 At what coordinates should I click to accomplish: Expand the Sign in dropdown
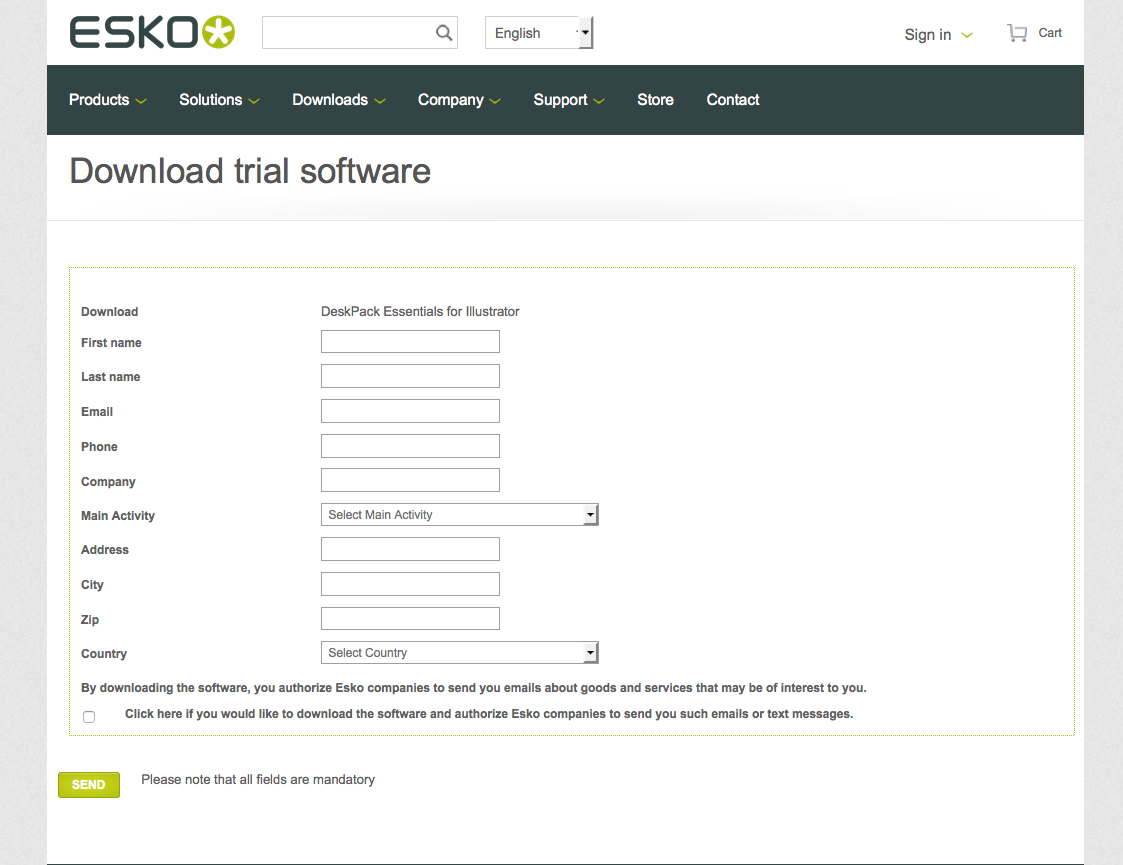click(x=936, y=34)
